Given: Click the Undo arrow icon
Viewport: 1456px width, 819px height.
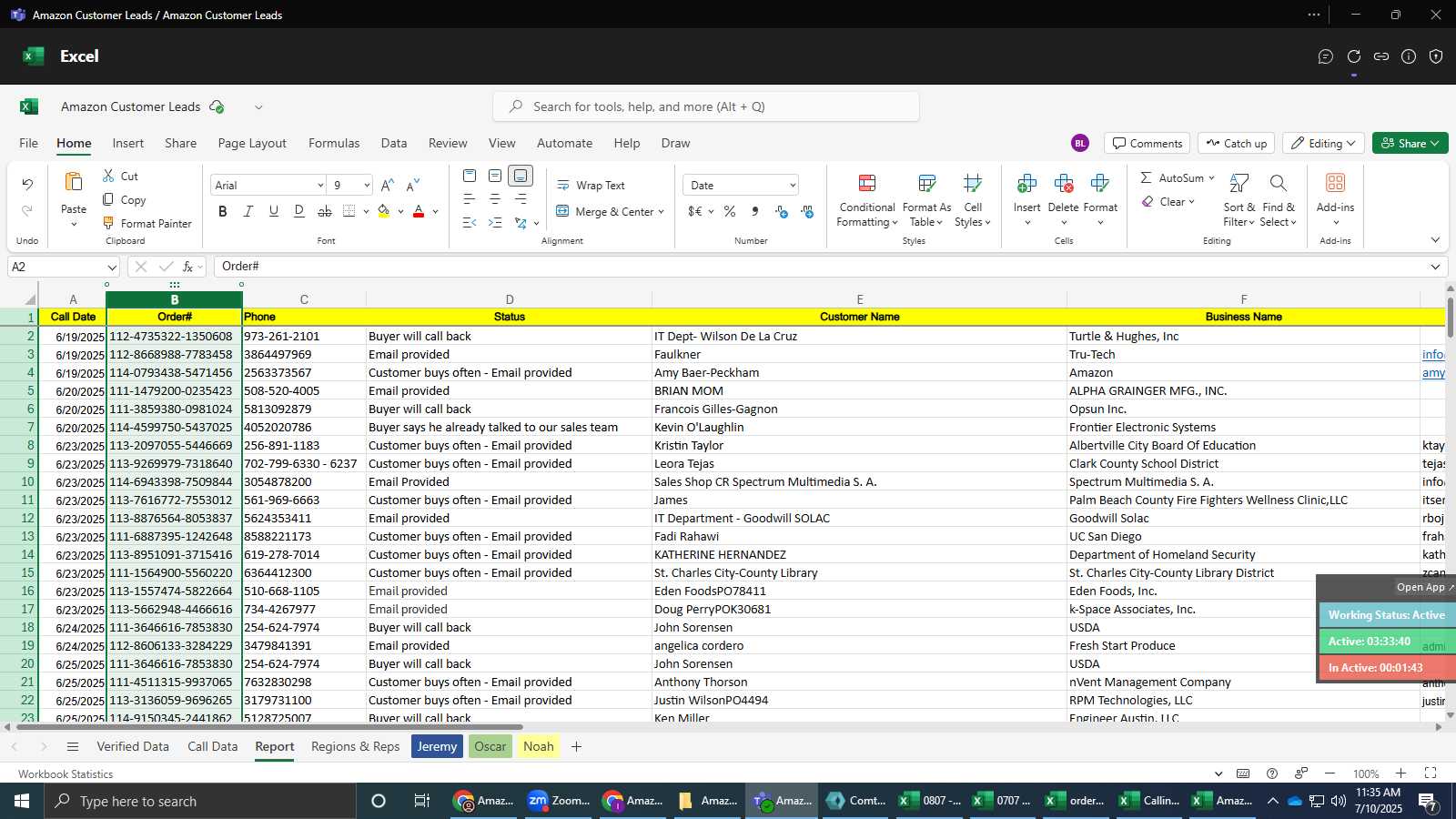Looking at the screenshot, I should [x=27, y=185].
